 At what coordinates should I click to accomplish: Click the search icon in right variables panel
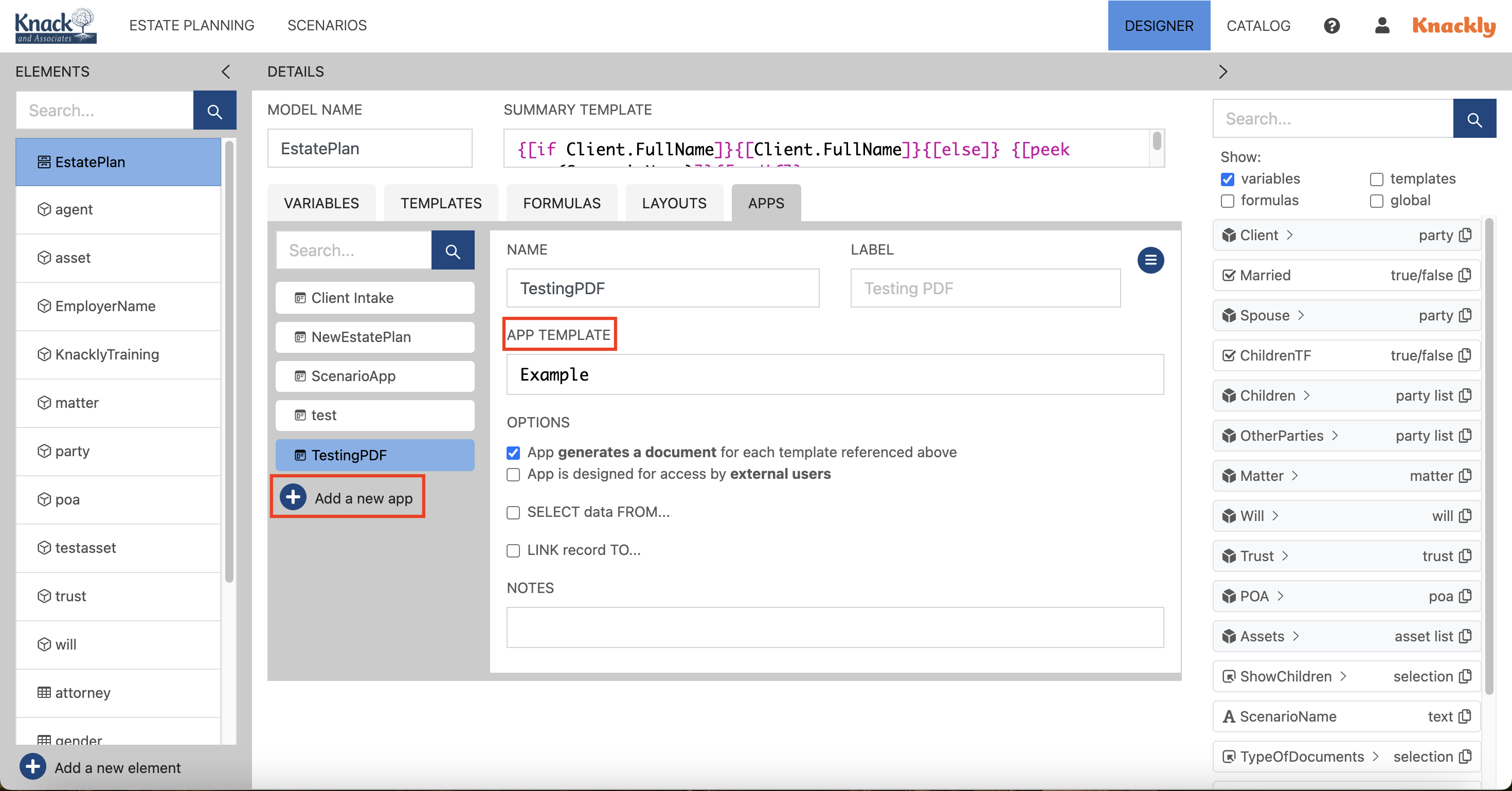pos(1475,118)
